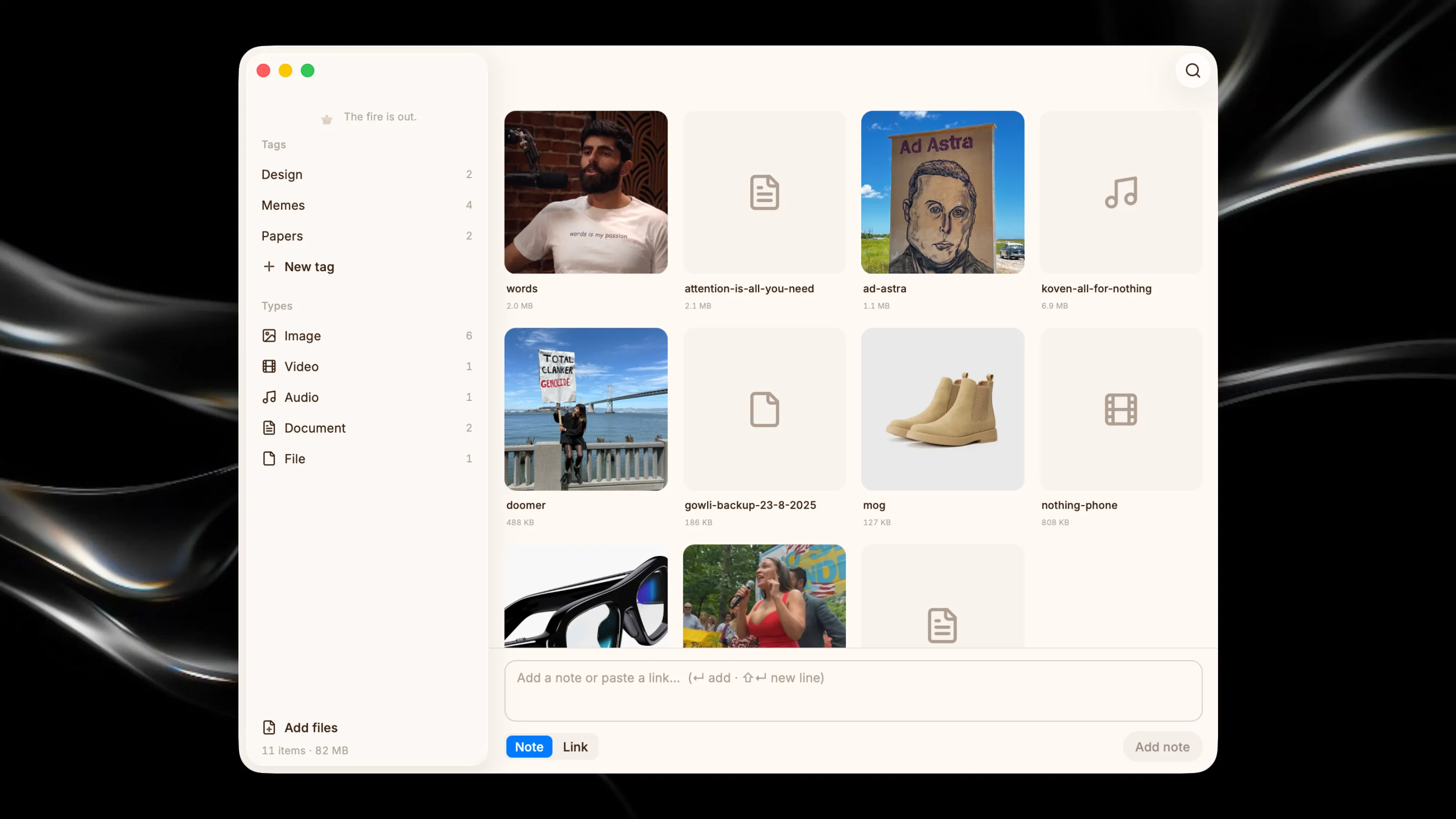Click the yellow minimize window button

click(x=285, y=71)
